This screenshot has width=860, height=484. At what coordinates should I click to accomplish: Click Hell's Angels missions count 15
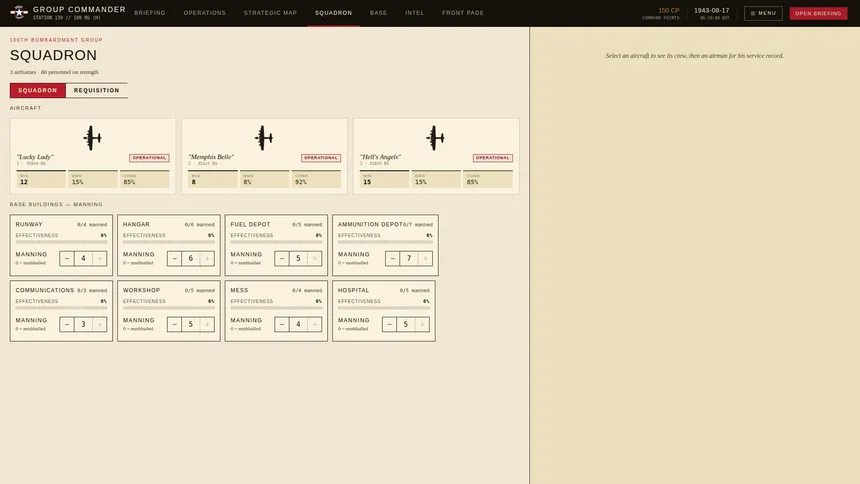point(384,179)
